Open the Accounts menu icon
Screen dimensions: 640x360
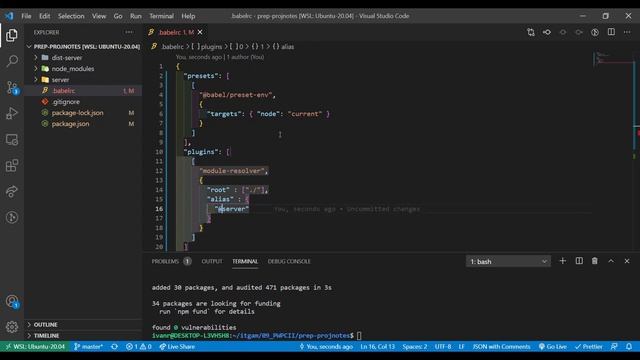tap(12, 302)
